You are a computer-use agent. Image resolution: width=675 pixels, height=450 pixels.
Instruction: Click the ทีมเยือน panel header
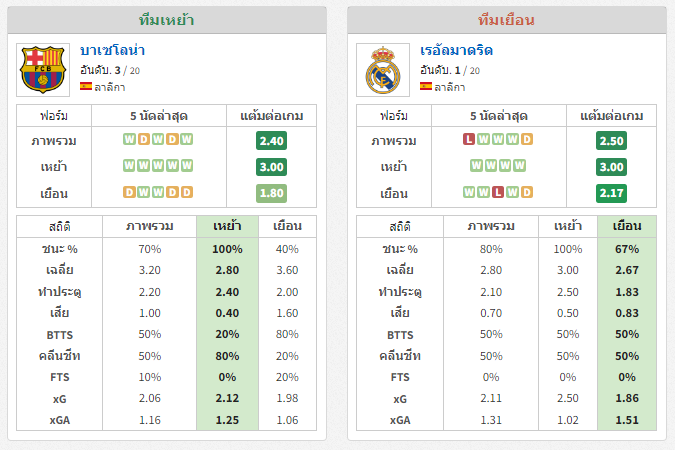click(x=507, y=20)
